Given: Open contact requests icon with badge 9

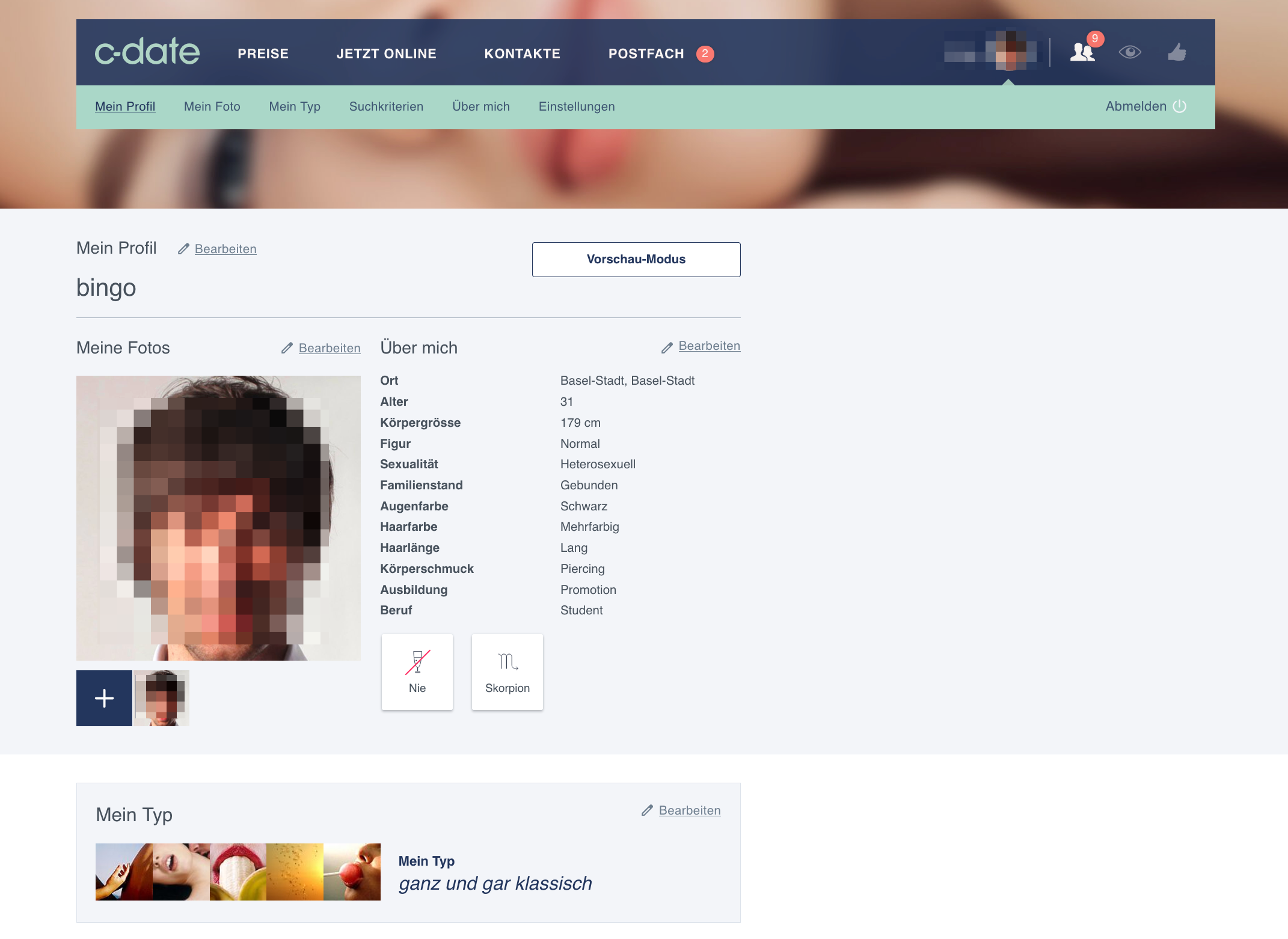Looking at the screenshot, I should coord(1082,52).
